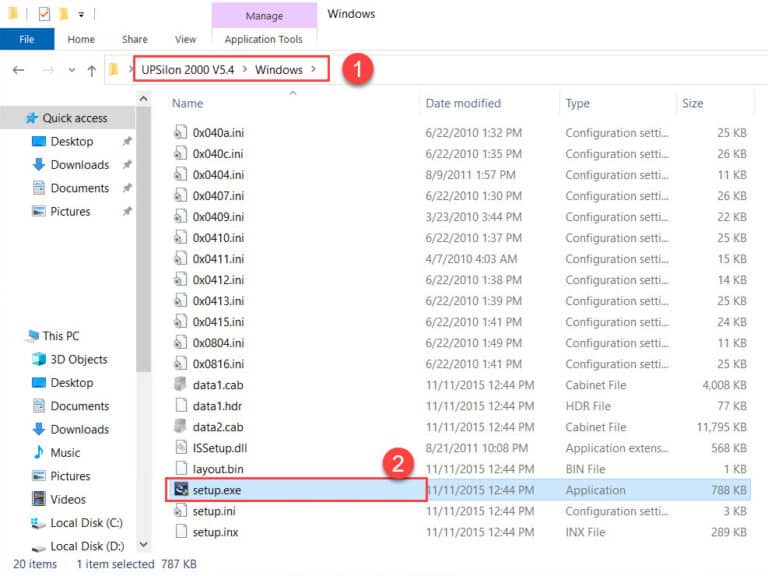The image size is (768, 576).
Task: Click the Pictures icon under This PC
Action: pyautogui.click(x=39, y=476)
